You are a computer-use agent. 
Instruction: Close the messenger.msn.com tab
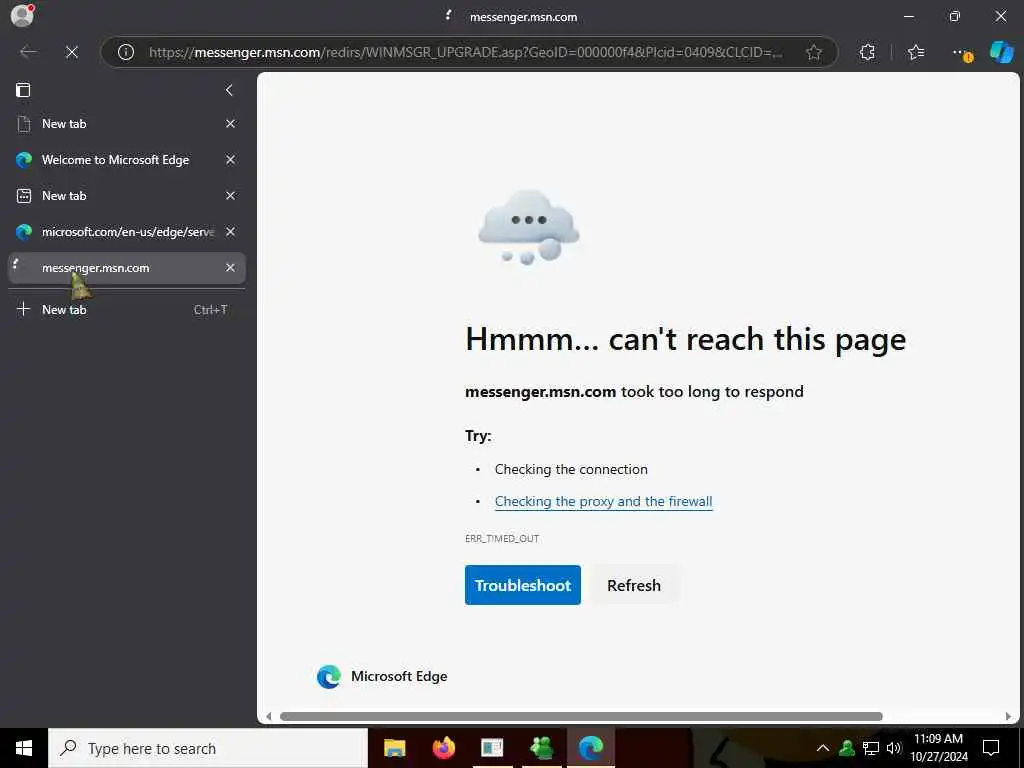point(231,268)
